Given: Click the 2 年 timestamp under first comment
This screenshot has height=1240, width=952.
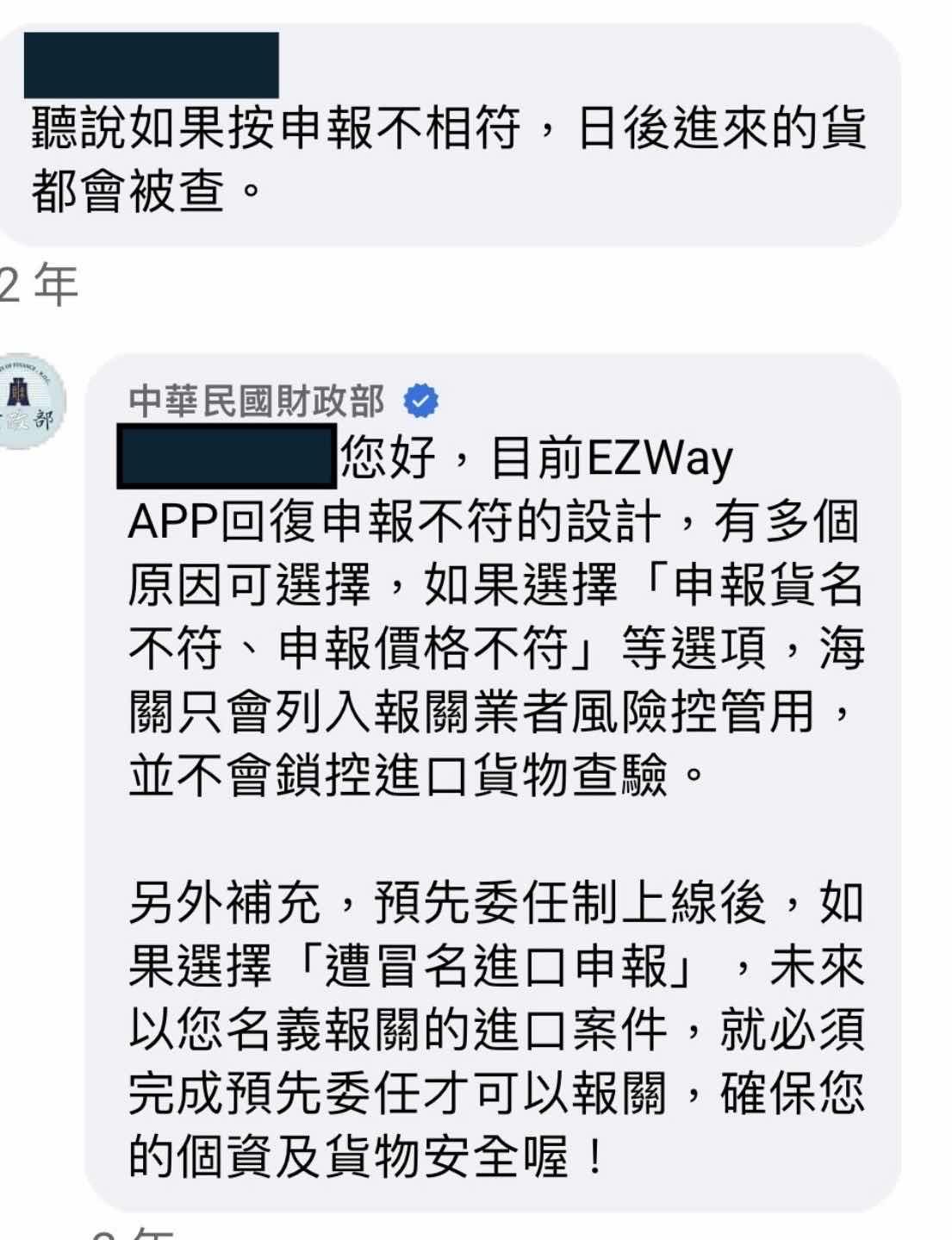Looking at the screenshot, I should (x=39, y=285).
